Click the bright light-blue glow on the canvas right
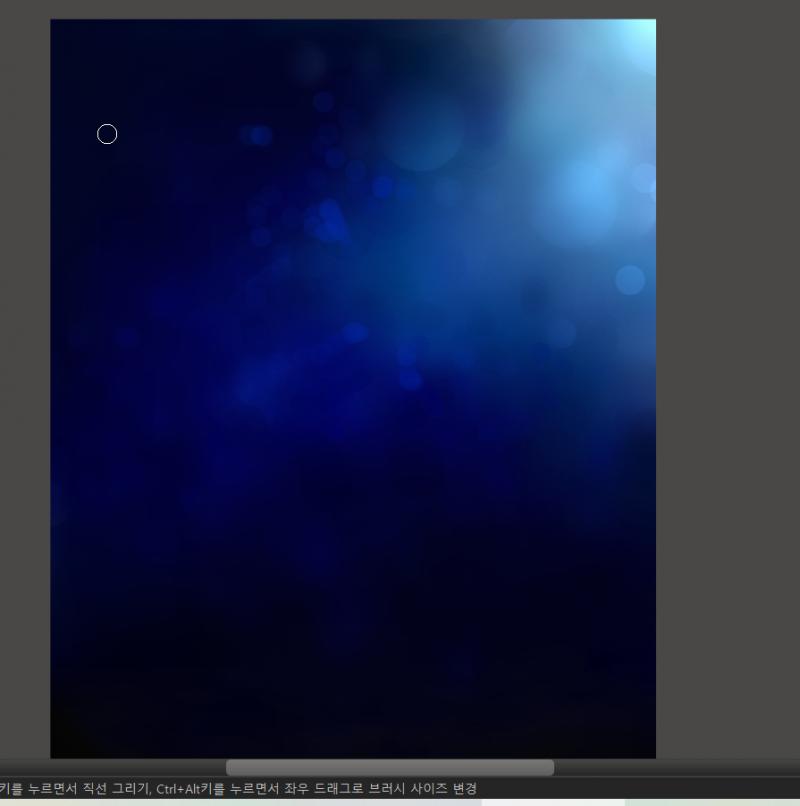Viewport: 800px width, 806px height. pyautogui.click(x=586, y=188)
